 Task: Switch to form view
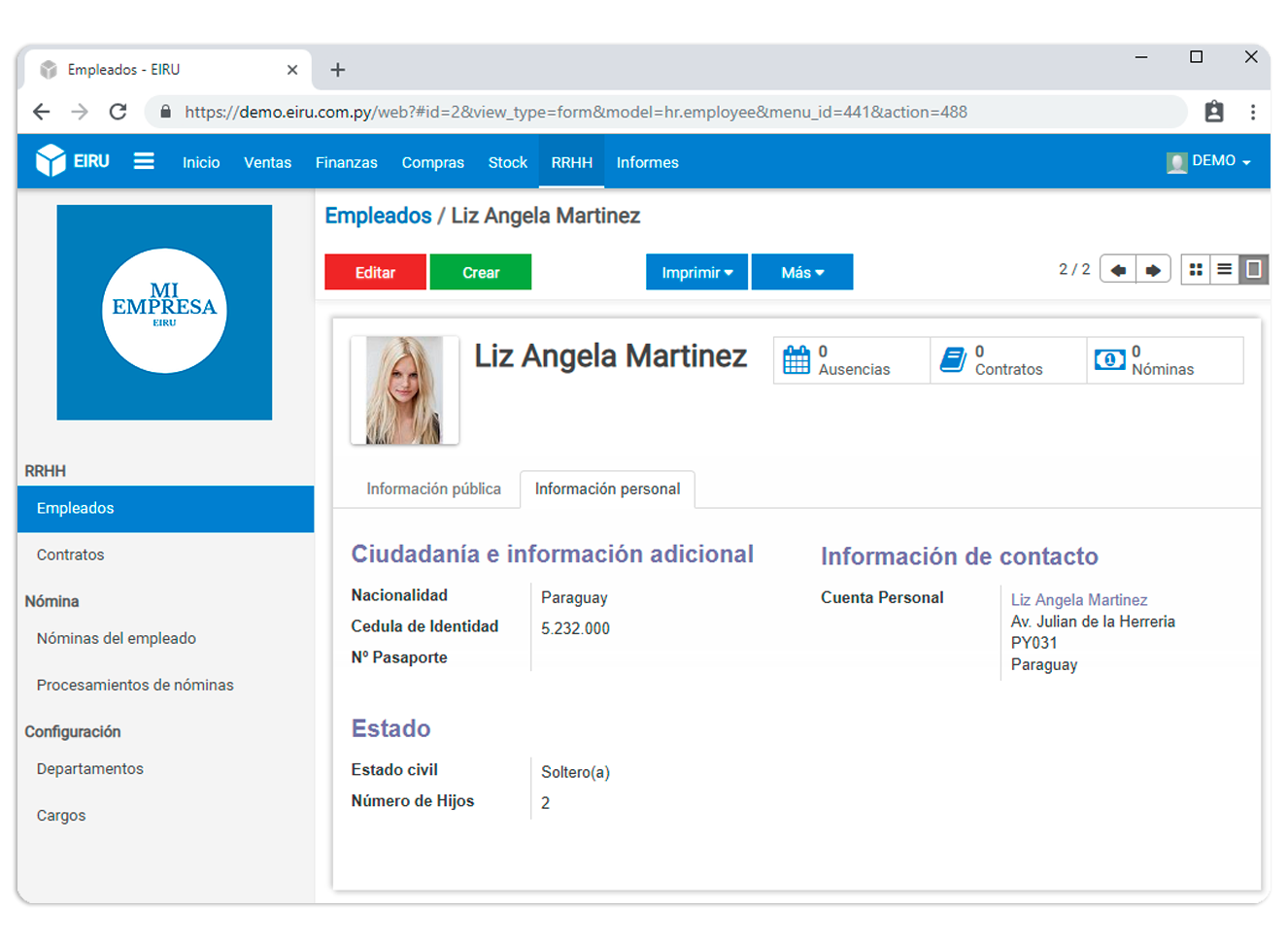[x=1254, y=269]
